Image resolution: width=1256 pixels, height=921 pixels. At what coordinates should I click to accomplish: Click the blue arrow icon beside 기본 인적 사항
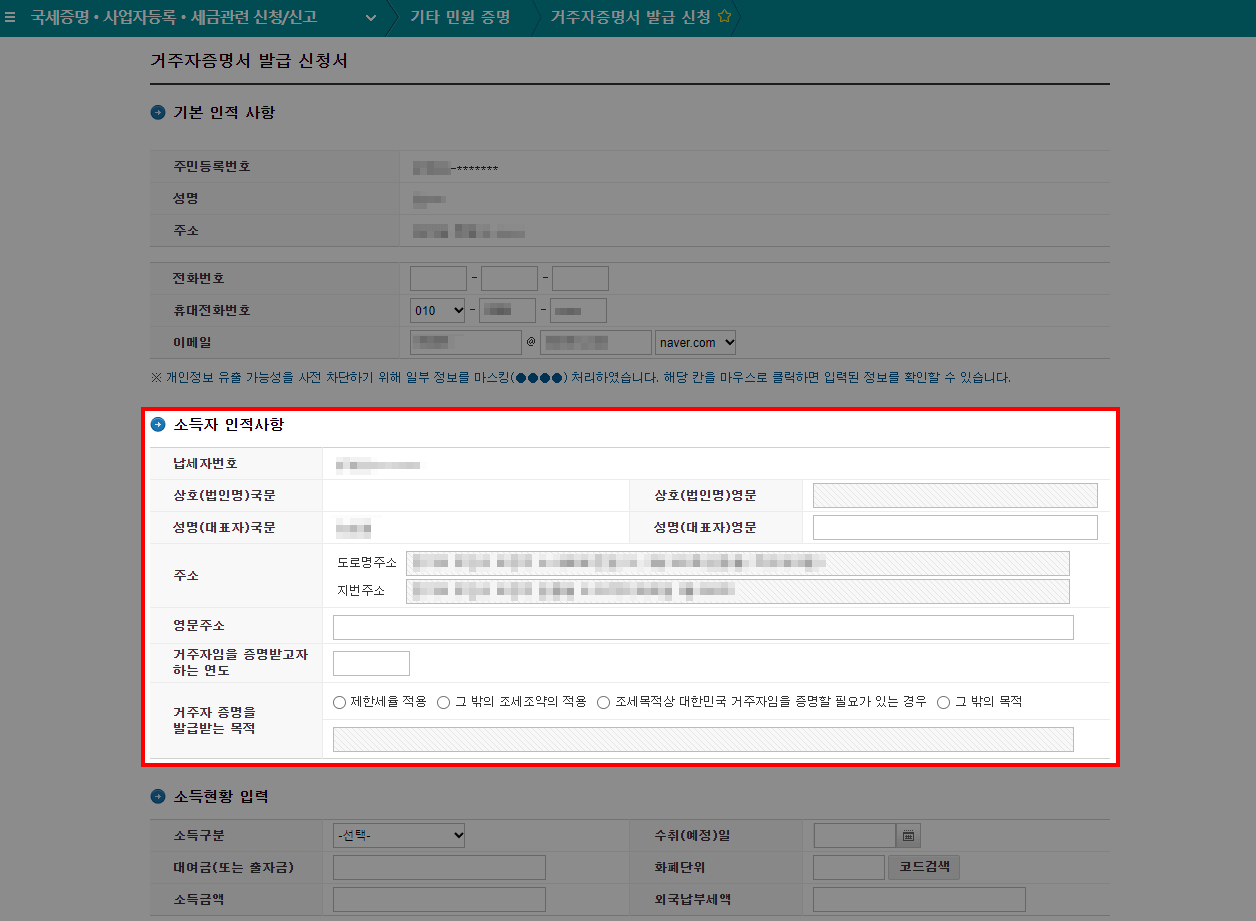157,112
